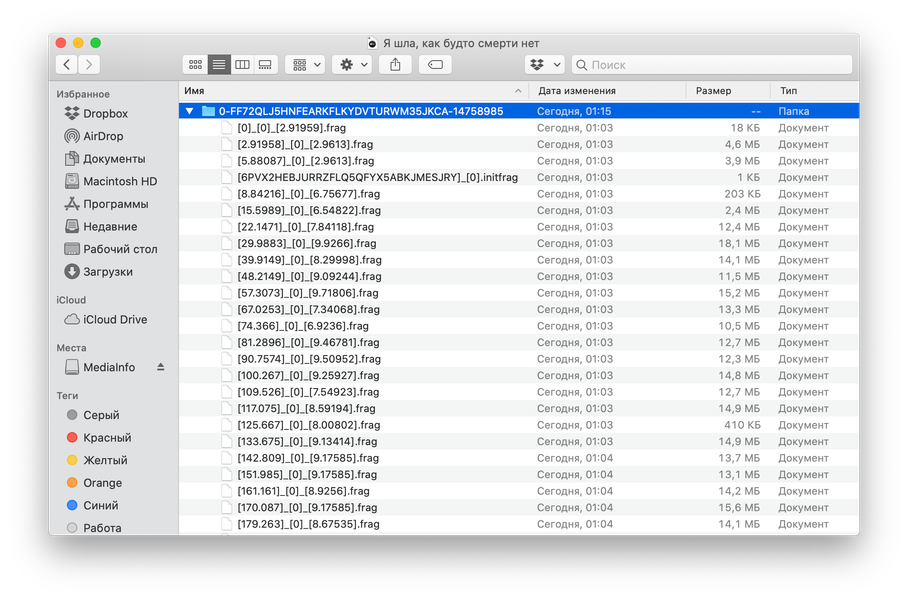Open the gear action menu
The image size is (908, 600).
coord(354,65)
